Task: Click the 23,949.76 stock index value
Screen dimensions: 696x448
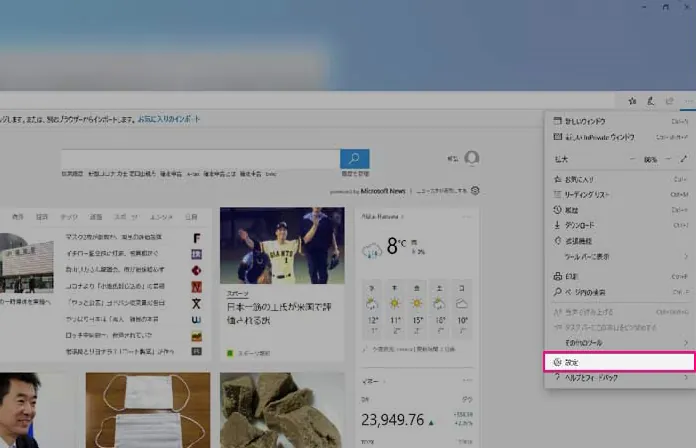Action: (x=392, y=420)
